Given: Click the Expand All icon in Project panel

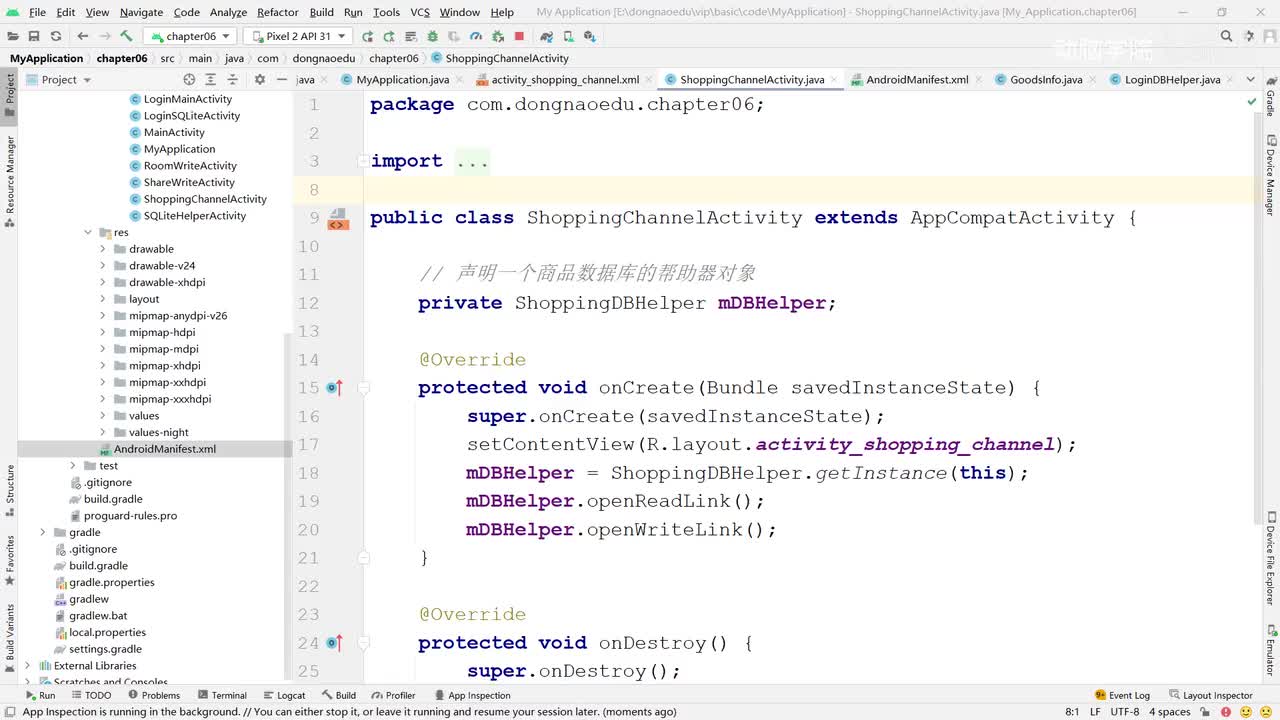Looking at the screenshot, I should tap(210, 79).
